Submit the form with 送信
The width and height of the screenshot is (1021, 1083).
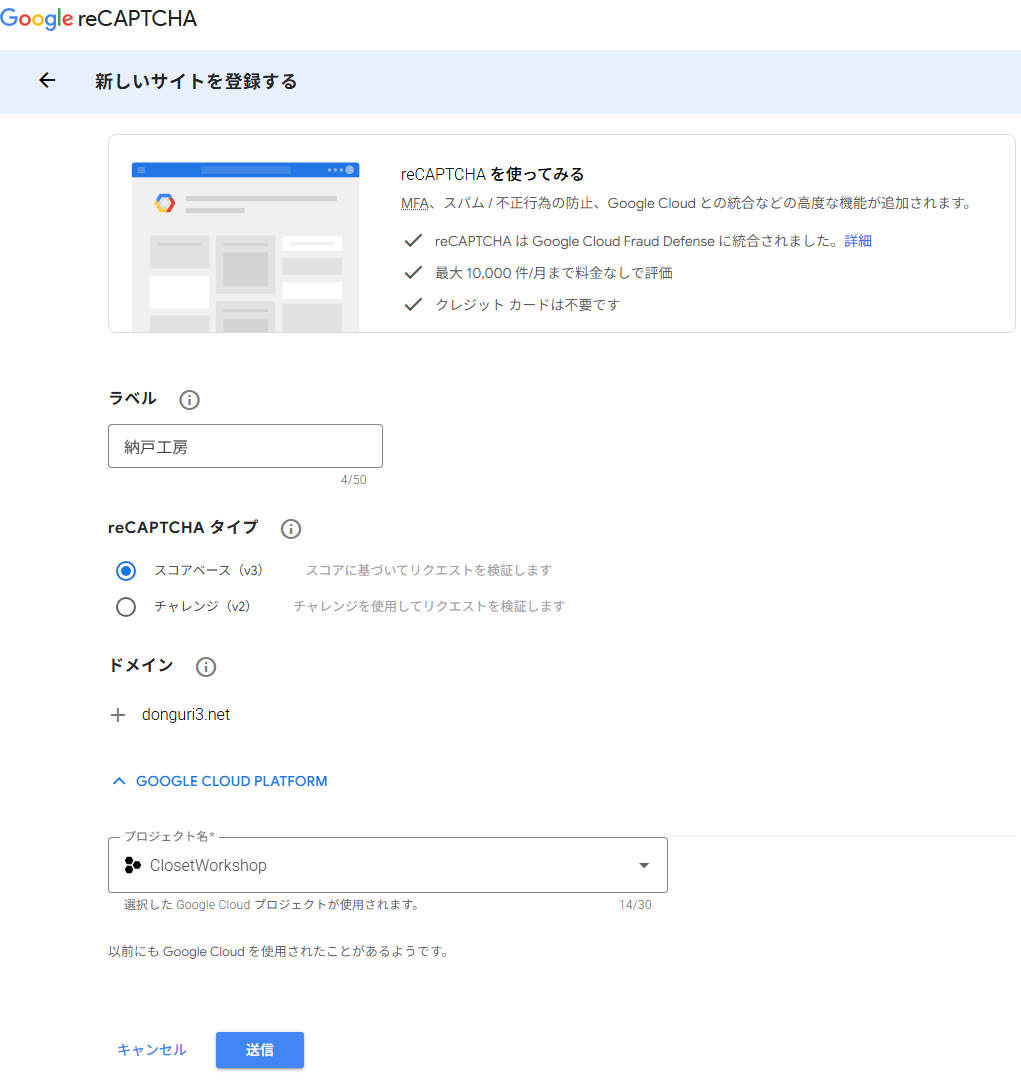point(260,1050)
